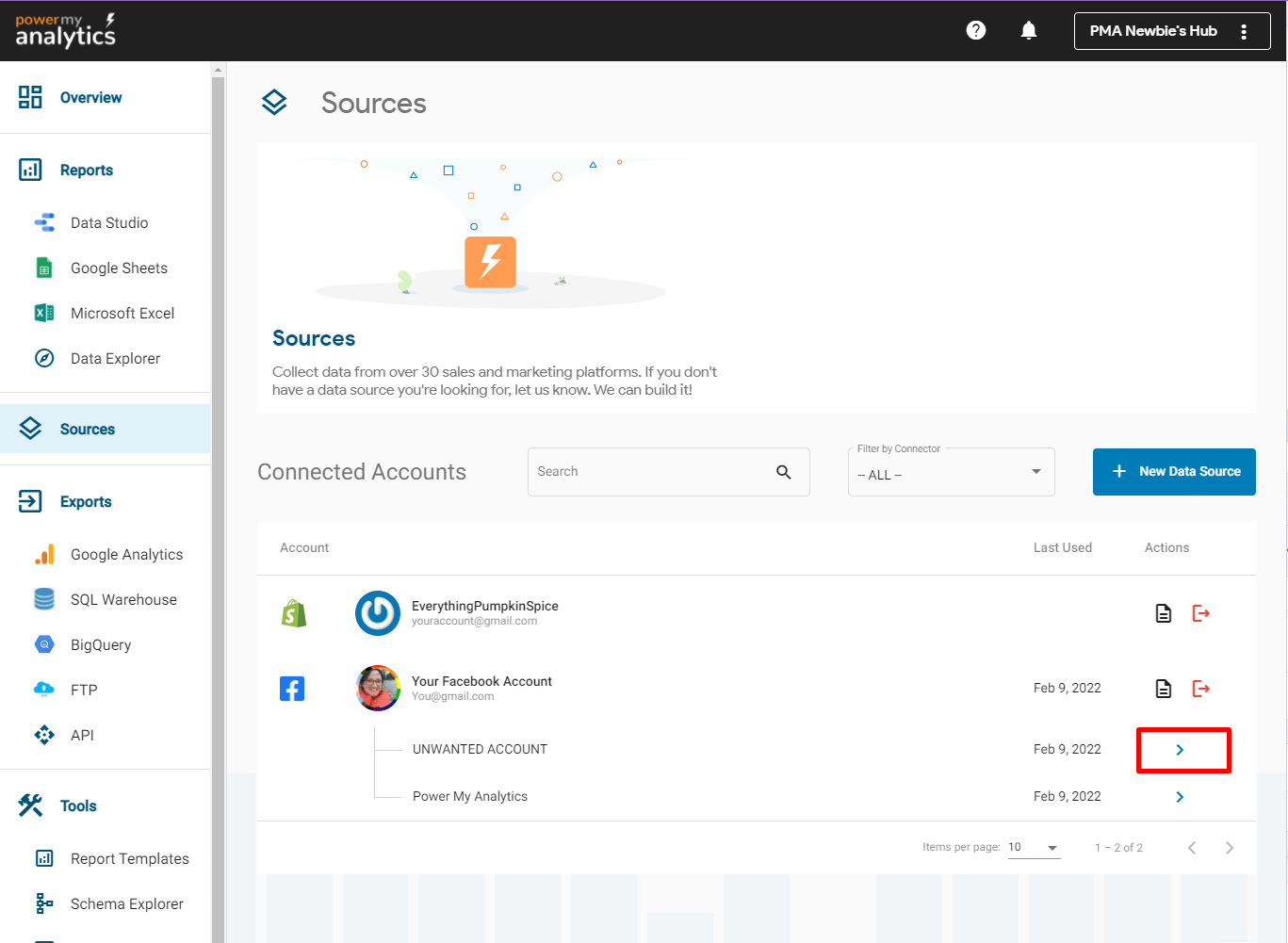Click the Data Explorer compass icon
Viewport: 1288px width, 943px height.
(x=44, y=358)
